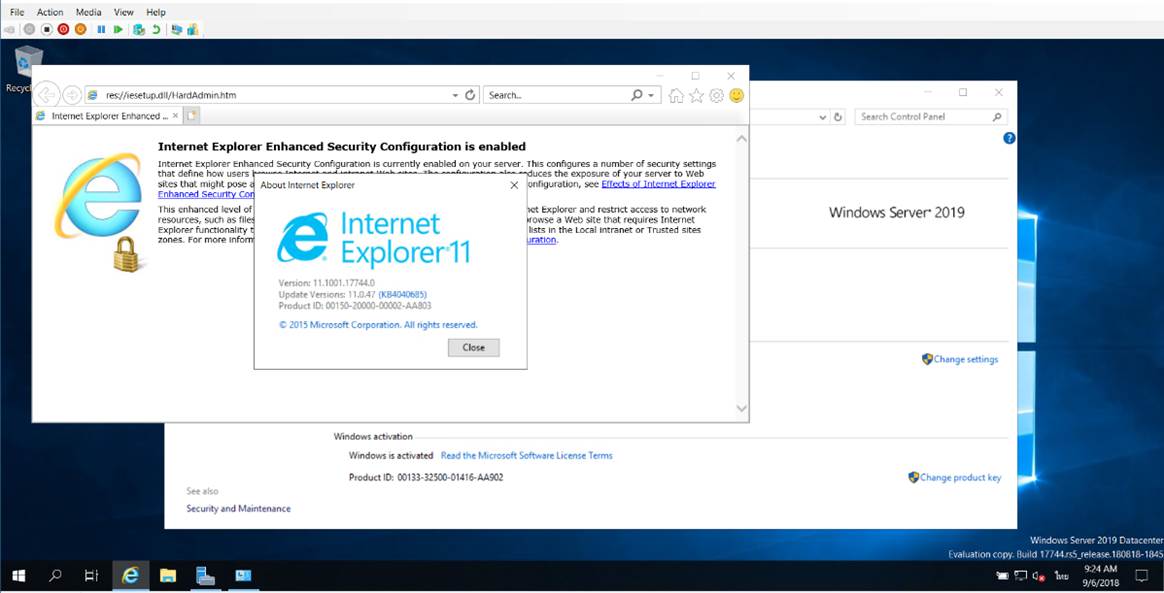The height and width of the screenshot is (593, 1164).
Task: Click the Search Control Panel box
Action: click(931, 117)
